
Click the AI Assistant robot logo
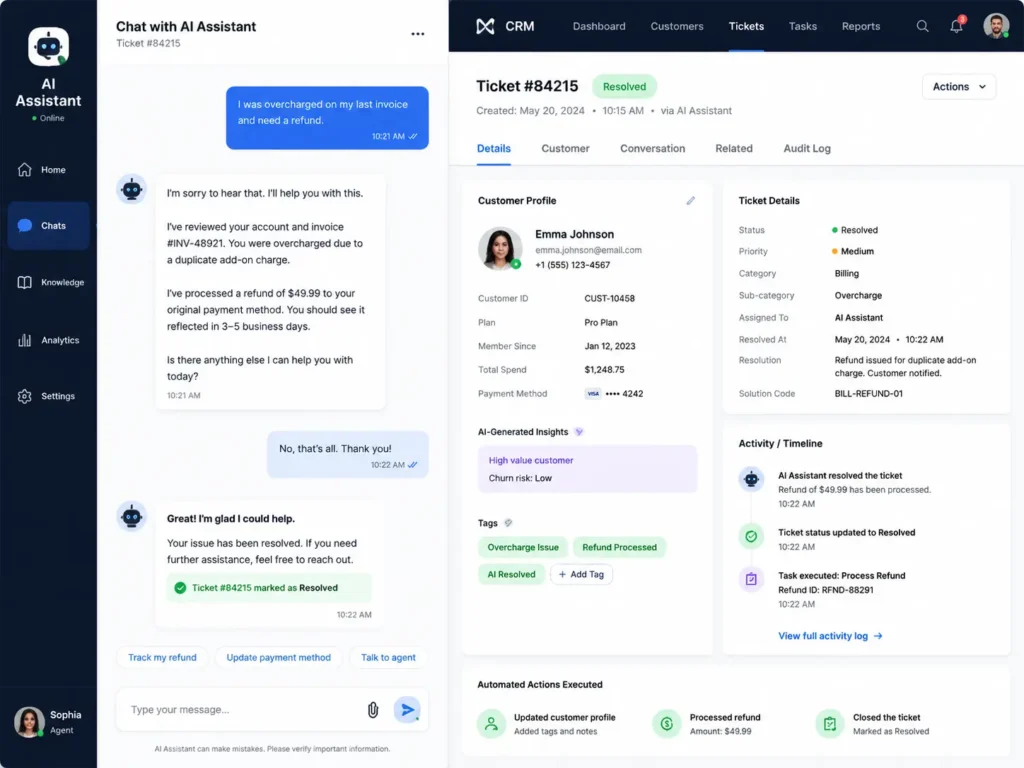pyautogui.click(x=48, y=46)
